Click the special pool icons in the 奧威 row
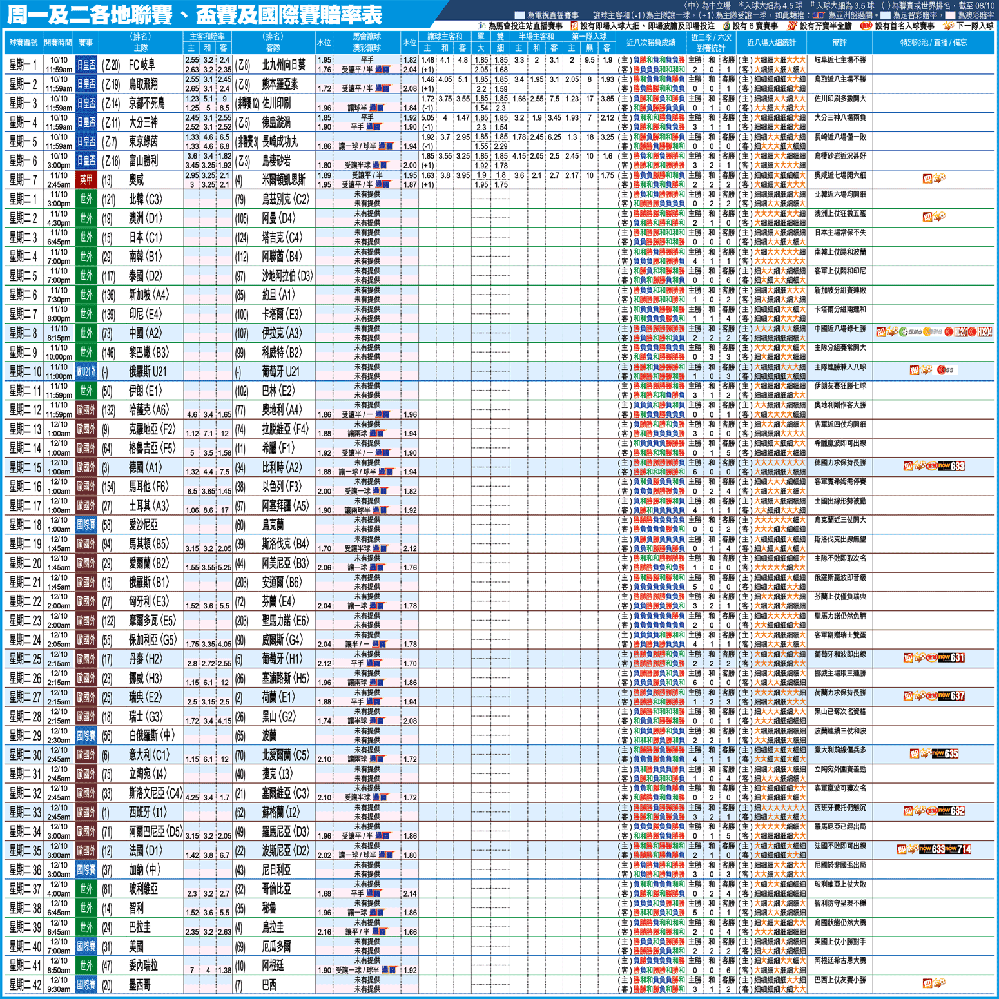Image resolution: width=999 pixels, height=999 pixels. [x=934, y=179]
